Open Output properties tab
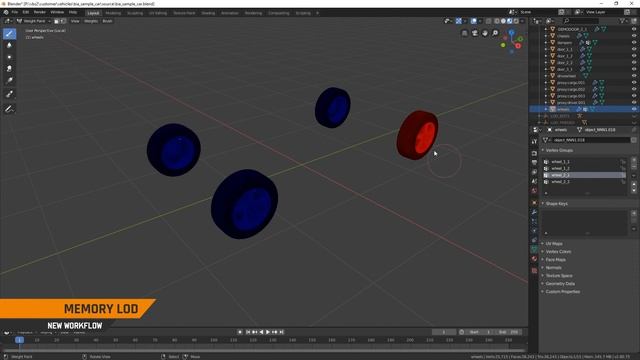The width and height of the screenshot is (640, 360). click(x=534, y=162)
